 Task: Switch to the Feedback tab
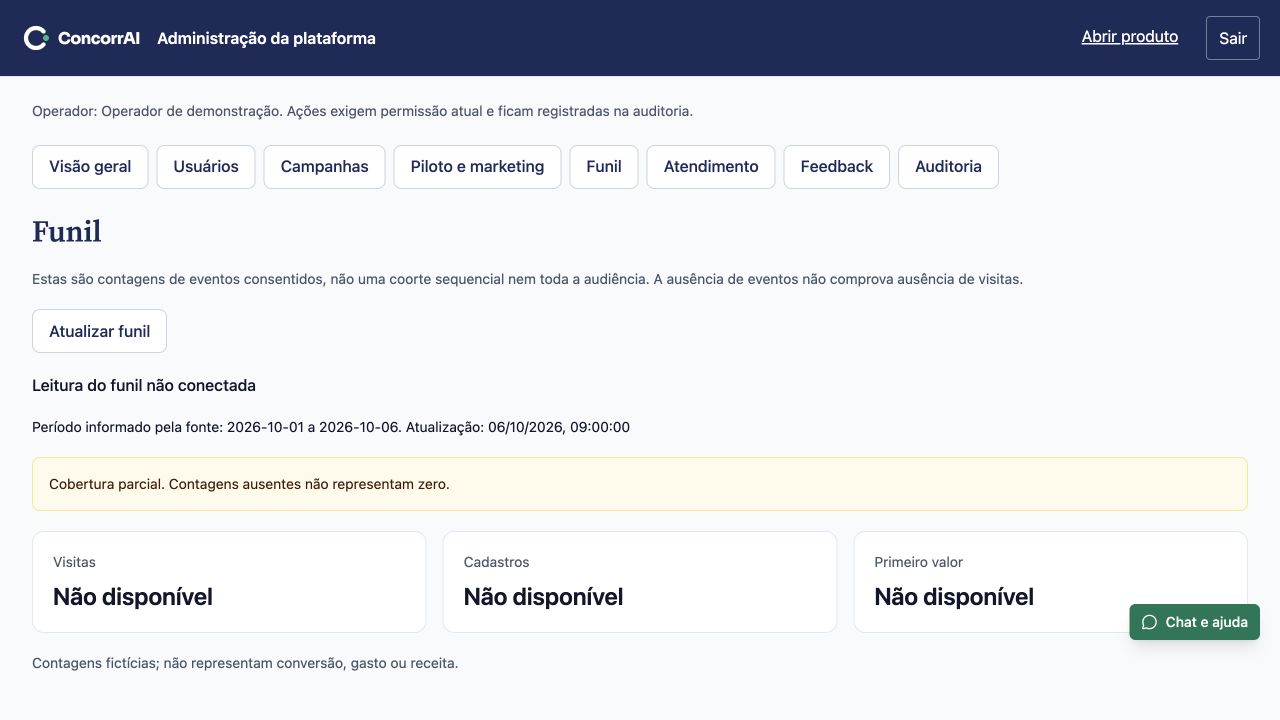point(837,167)
